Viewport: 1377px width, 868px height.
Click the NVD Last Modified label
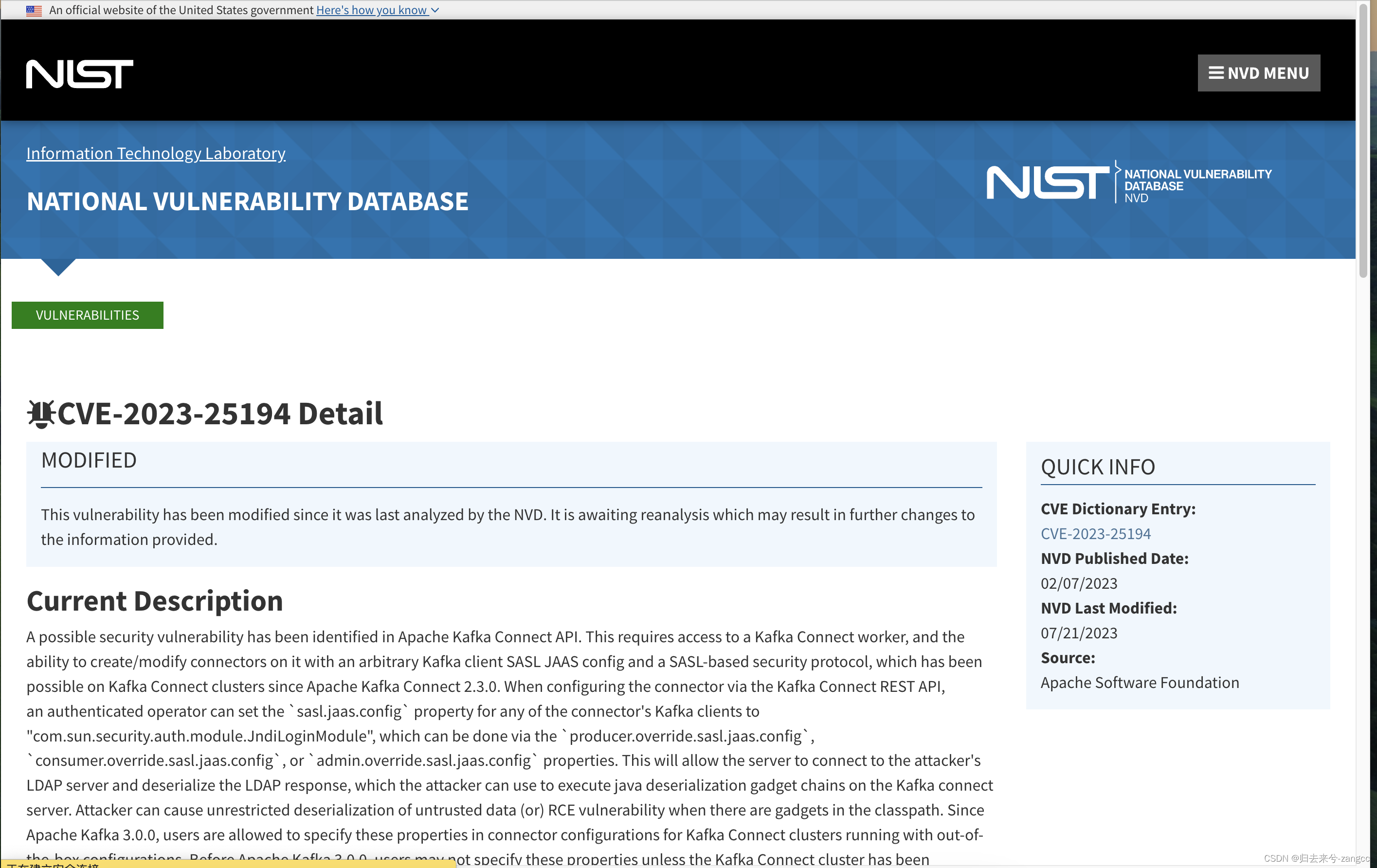pos(1109,608)
